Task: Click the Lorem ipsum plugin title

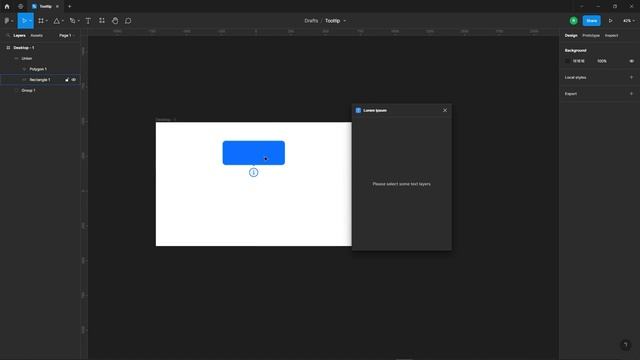Action: pos(375,110)
